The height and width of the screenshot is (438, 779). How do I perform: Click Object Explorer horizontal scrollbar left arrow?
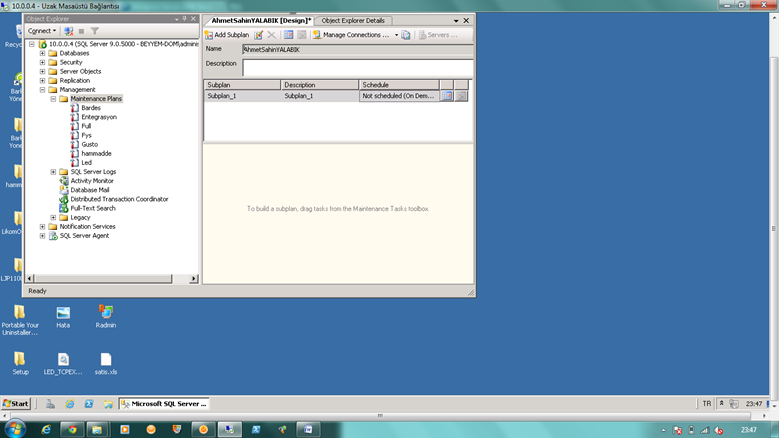[30, 279]
